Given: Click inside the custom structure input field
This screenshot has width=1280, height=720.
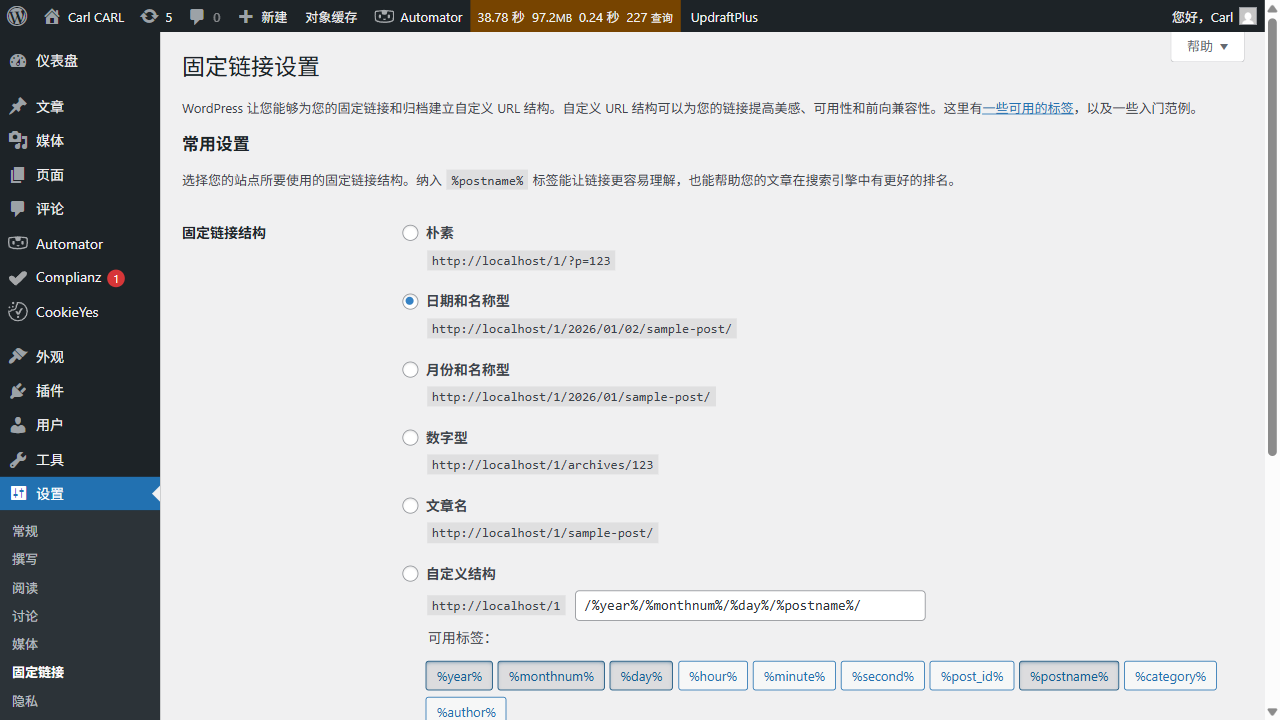Looking at the screenshot, I should click(x=750, y=605).
